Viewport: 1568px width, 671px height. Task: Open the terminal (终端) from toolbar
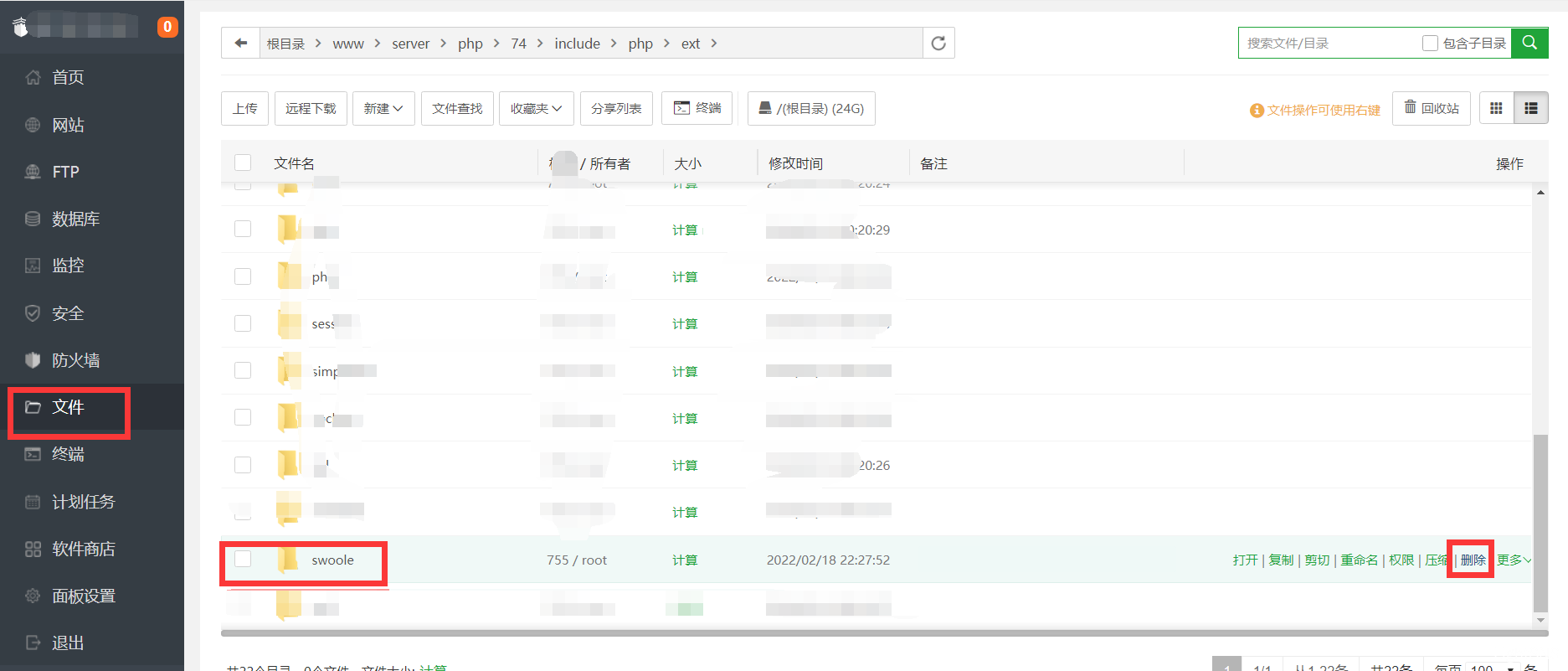697,108
